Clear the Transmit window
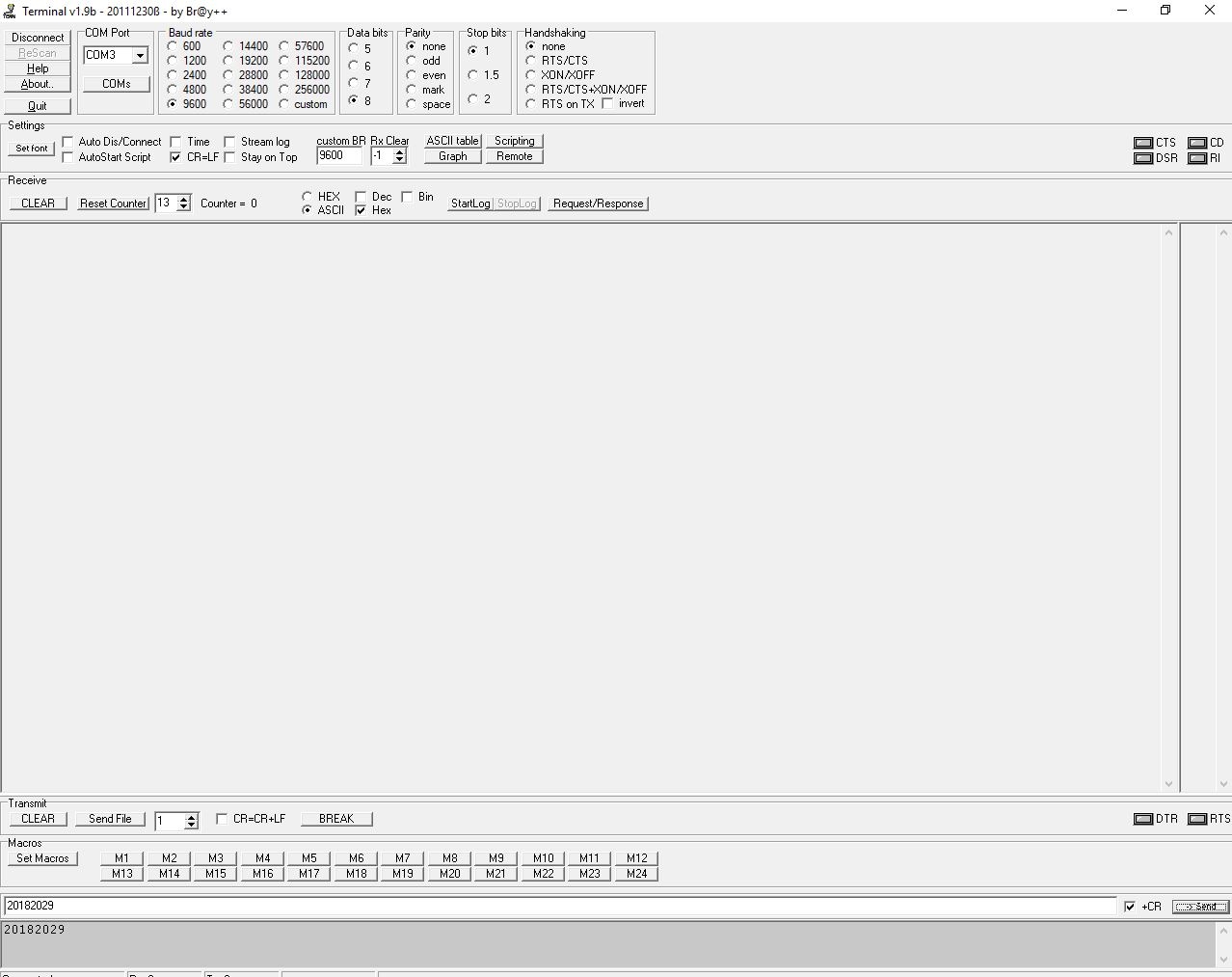The image size is (1232, 977). (x=39, y=819)
